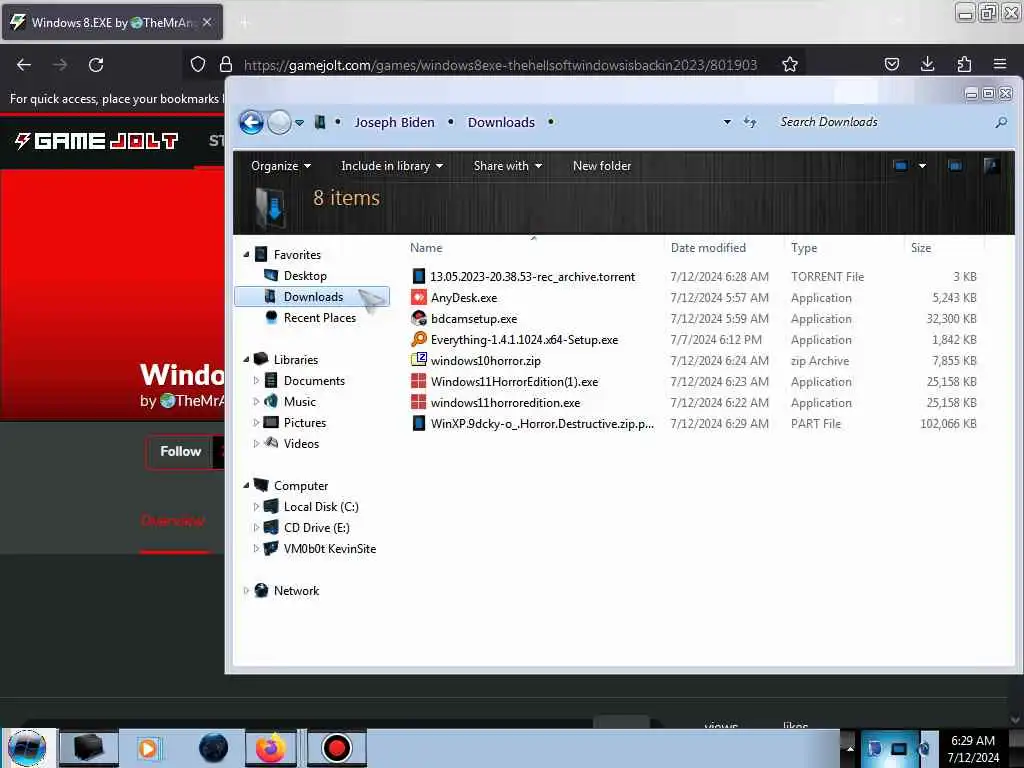Screen dimensions: 1024x768
Task: Sort by the Size column header
Action: (921, 248)
